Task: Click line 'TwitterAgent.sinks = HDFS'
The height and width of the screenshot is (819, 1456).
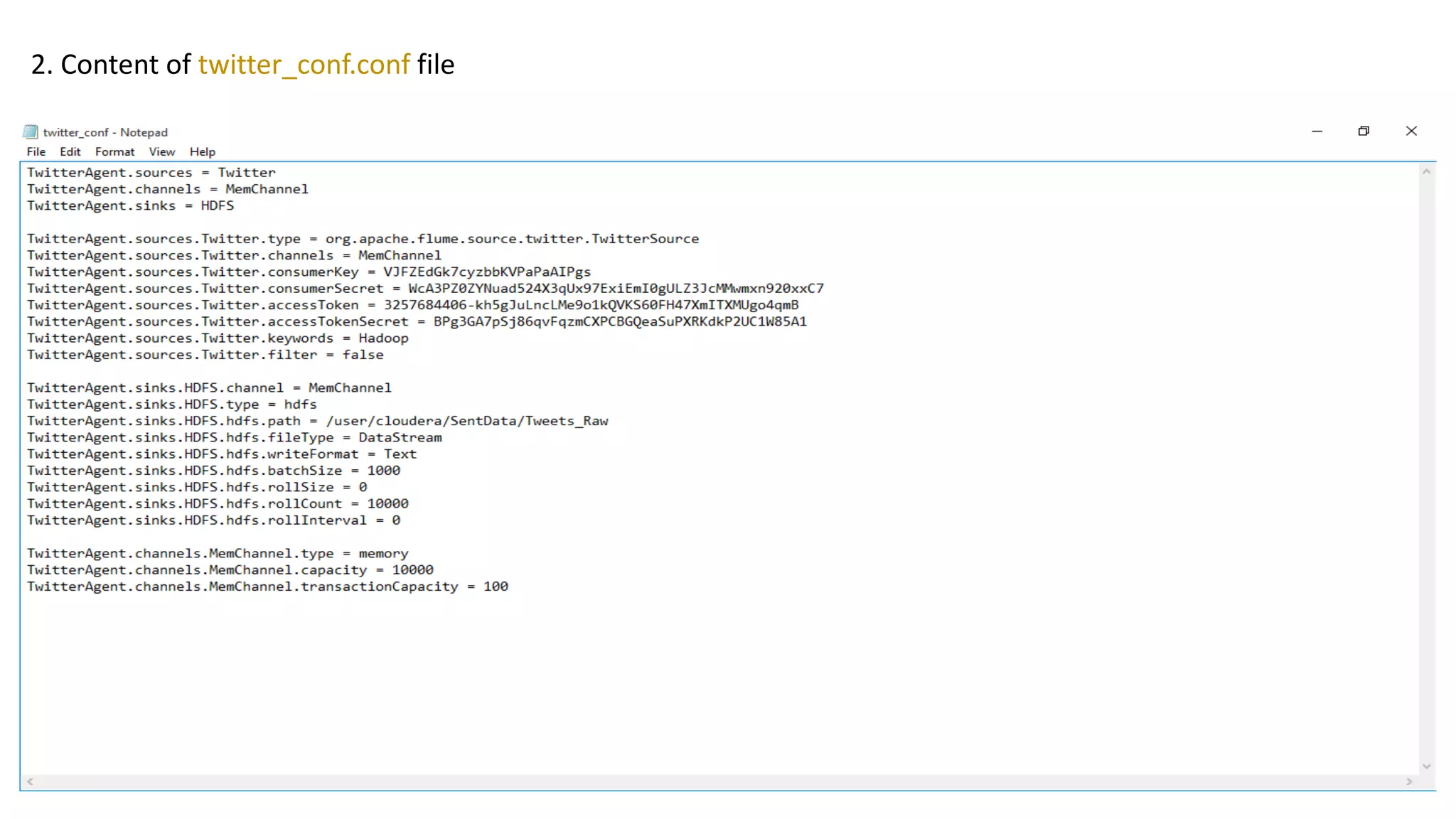Action: pos(130,205)
